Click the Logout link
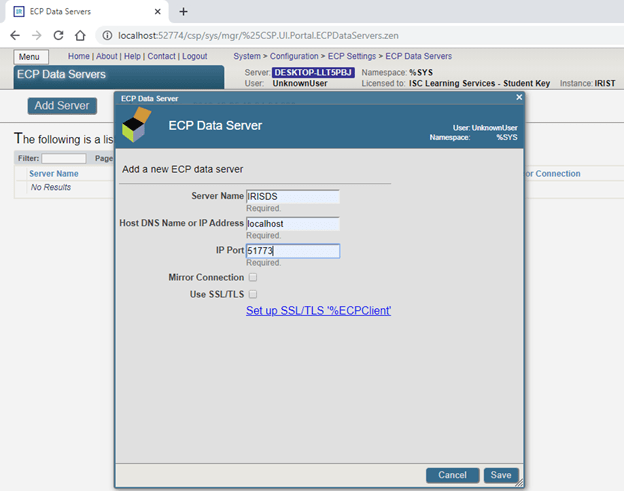This screenshot has width=624, height=491. coord(195,56)
